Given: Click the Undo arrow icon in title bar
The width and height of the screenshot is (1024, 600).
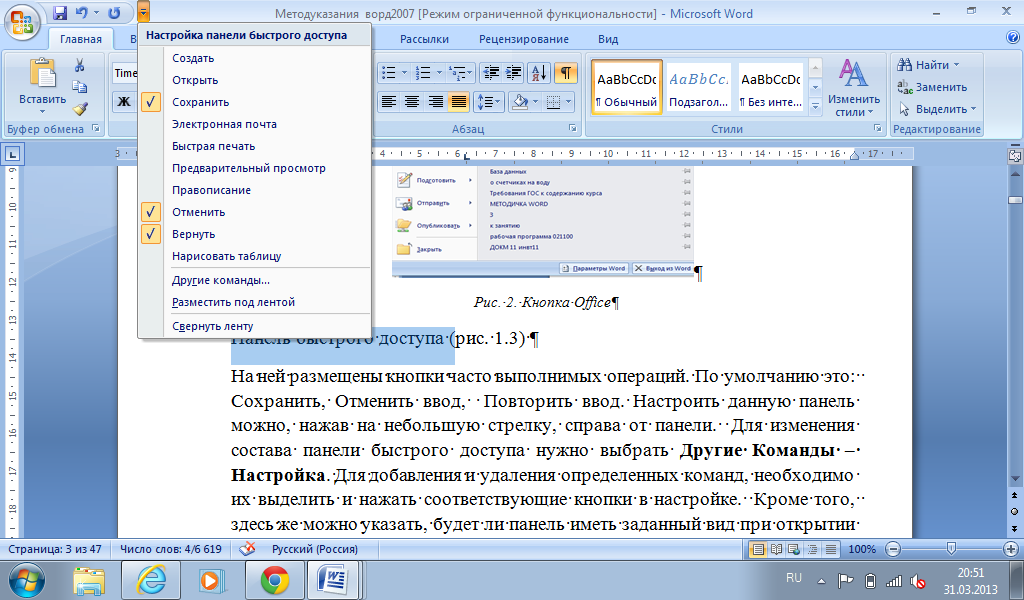Looking at the screenshot, I should pos(82,12).
